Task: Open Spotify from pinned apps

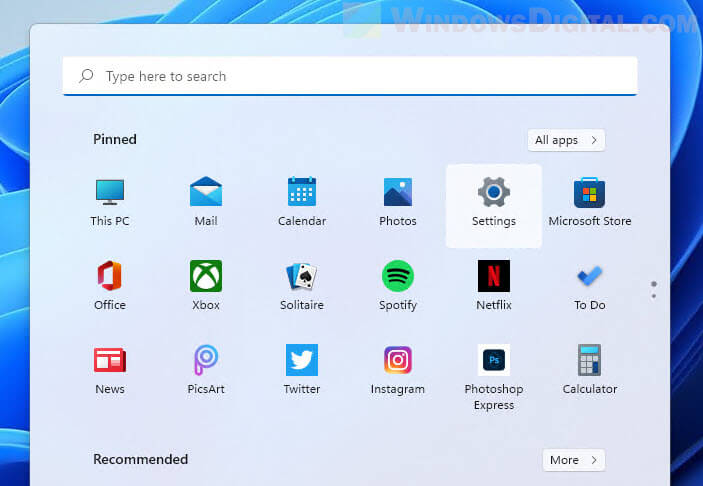Action: coord(398,285)
